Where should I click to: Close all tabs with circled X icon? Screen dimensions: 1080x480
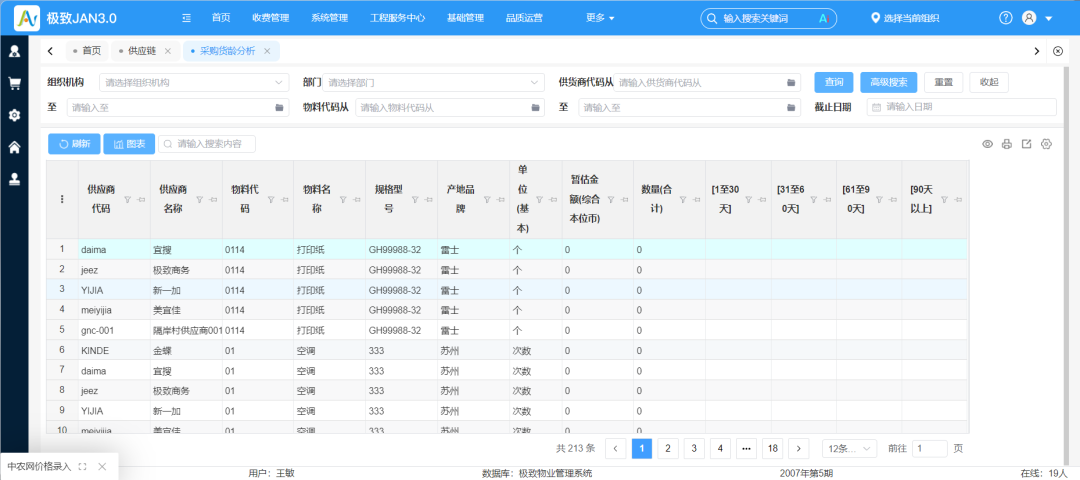click(1058, 51)
